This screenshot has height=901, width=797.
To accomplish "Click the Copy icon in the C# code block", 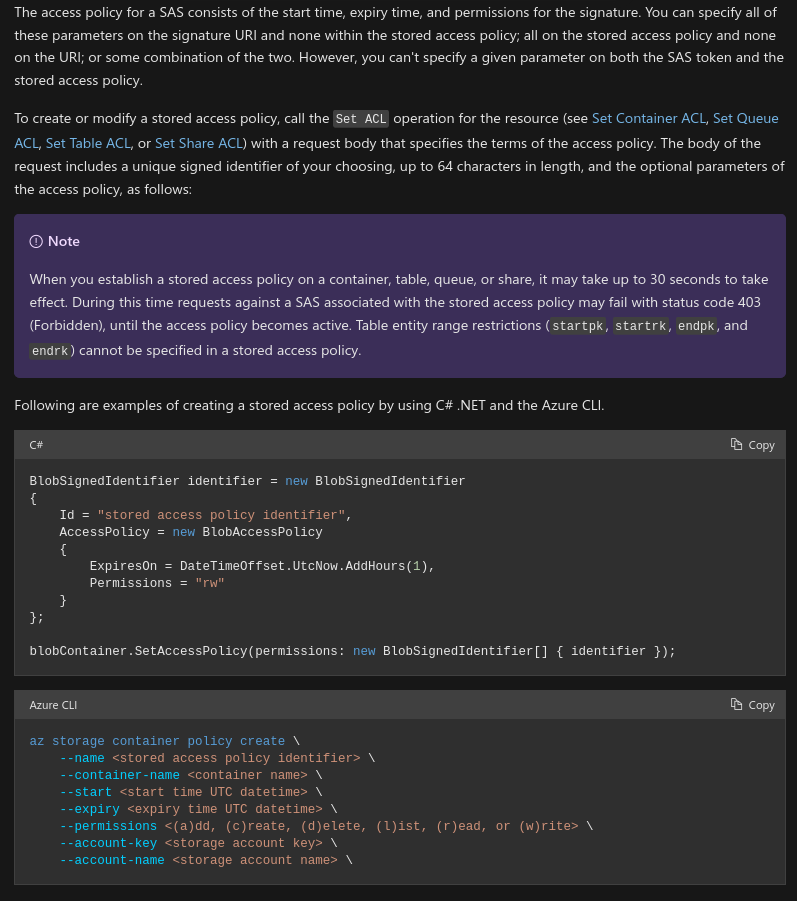I will [736, 445].
